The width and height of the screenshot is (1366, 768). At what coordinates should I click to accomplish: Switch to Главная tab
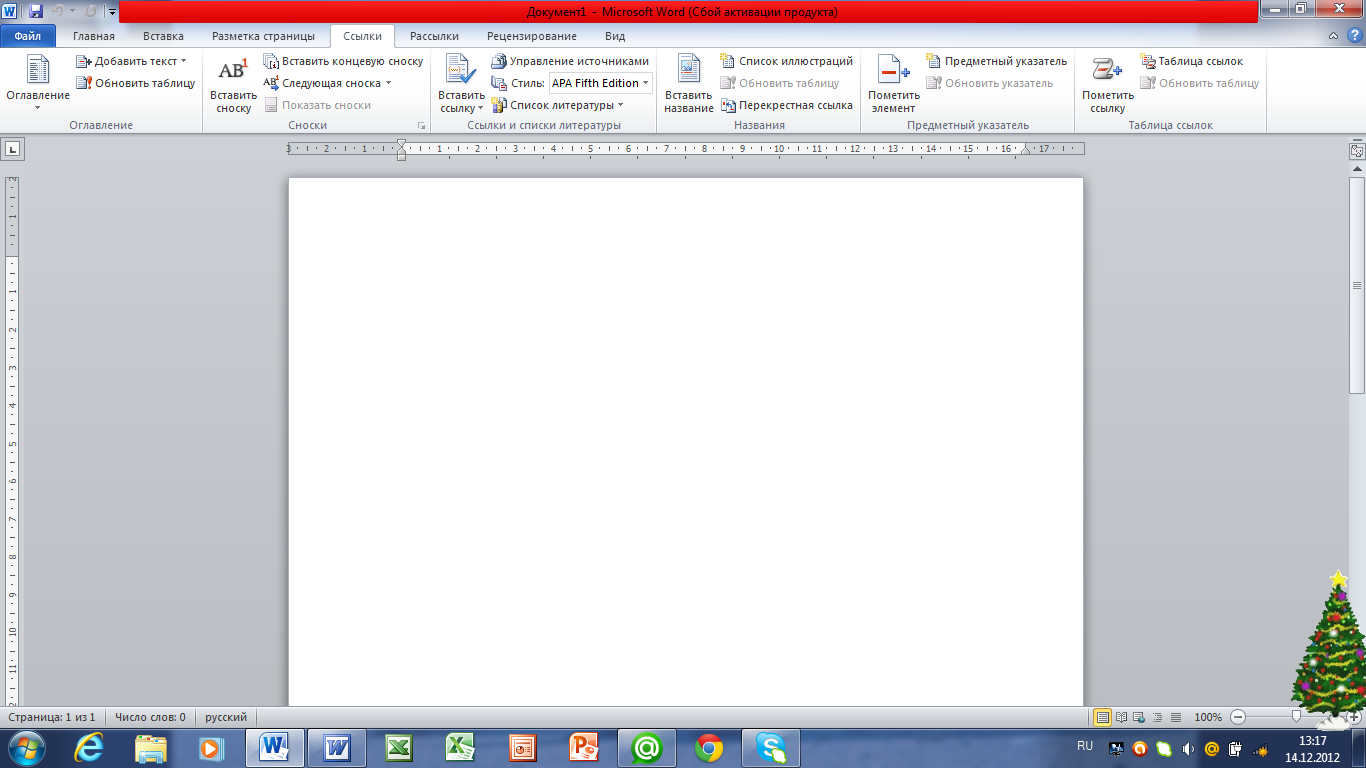(94, 36)
